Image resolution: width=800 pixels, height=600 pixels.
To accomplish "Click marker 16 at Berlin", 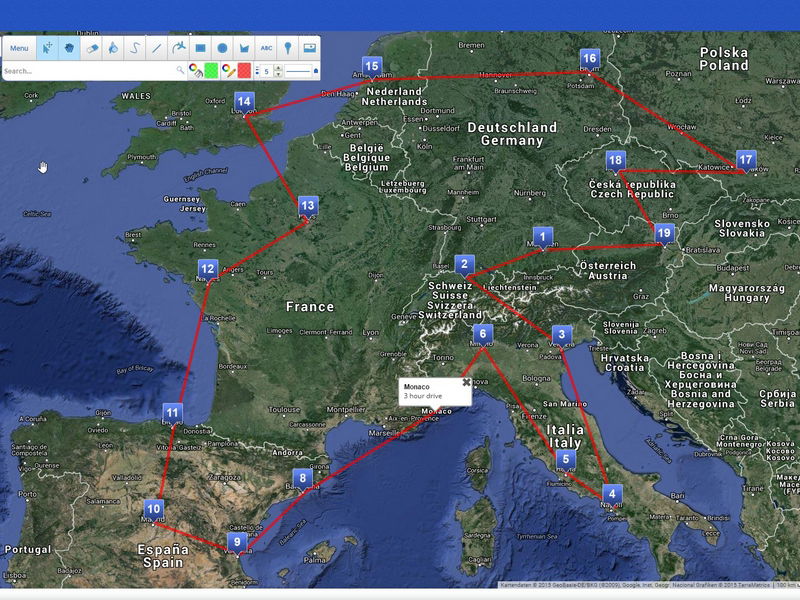I will tap(590, 60).
